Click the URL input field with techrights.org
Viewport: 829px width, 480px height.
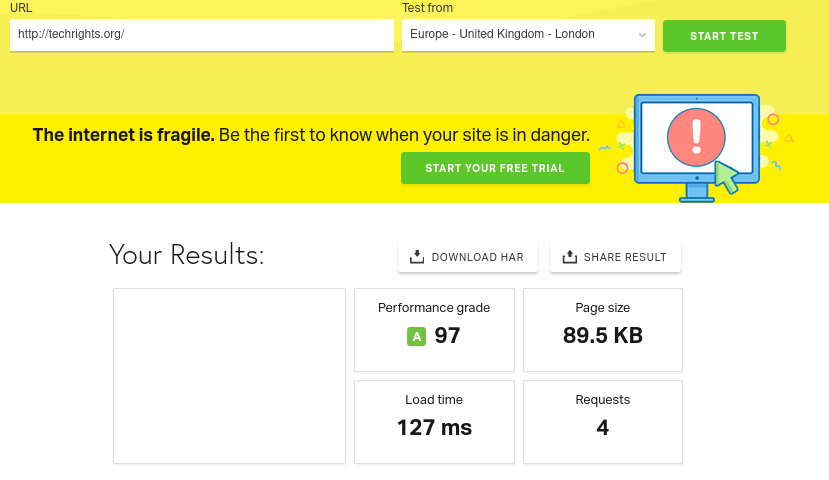201,35
